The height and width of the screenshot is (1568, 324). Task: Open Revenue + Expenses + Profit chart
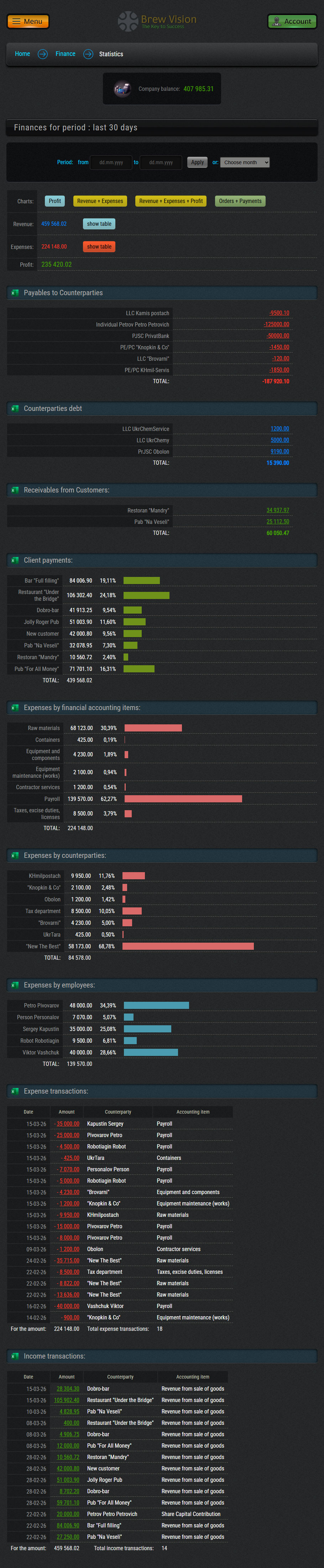pyautogui.click(x=171, y=201)
